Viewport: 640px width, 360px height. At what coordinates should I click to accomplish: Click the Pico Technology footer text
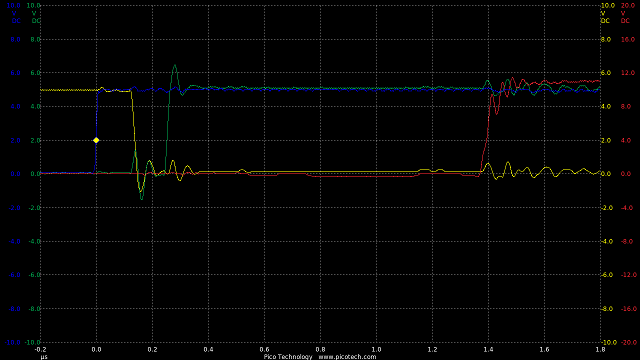pyautogui.click(x=288, y=356)
